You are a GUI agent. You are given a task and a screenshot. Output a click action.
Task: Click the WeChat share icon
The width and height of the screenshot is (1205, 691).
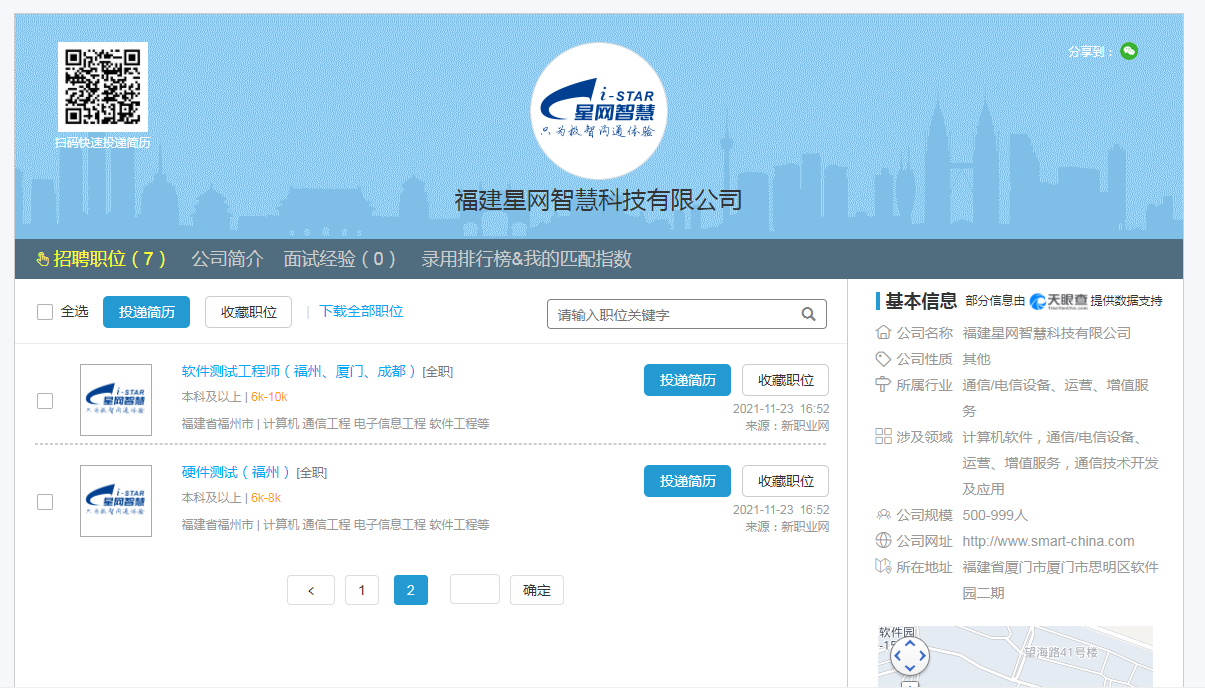coord(1129,51)
